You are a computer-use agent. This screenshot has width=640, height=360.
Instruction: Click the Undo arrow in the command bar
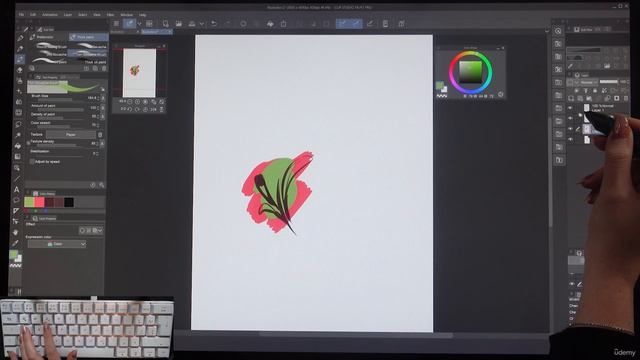(x=214, y=24)
